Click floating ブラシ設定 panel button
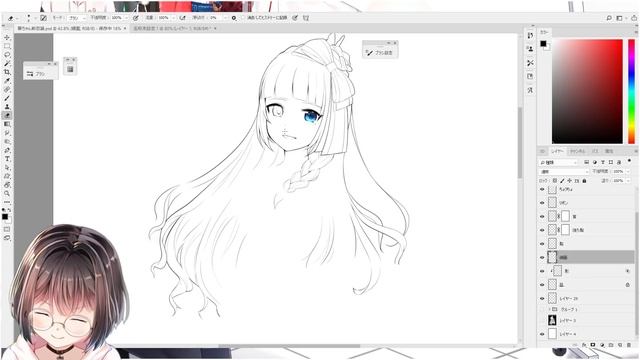The height and width of the screenshot is (360, 640). point(380,53)
